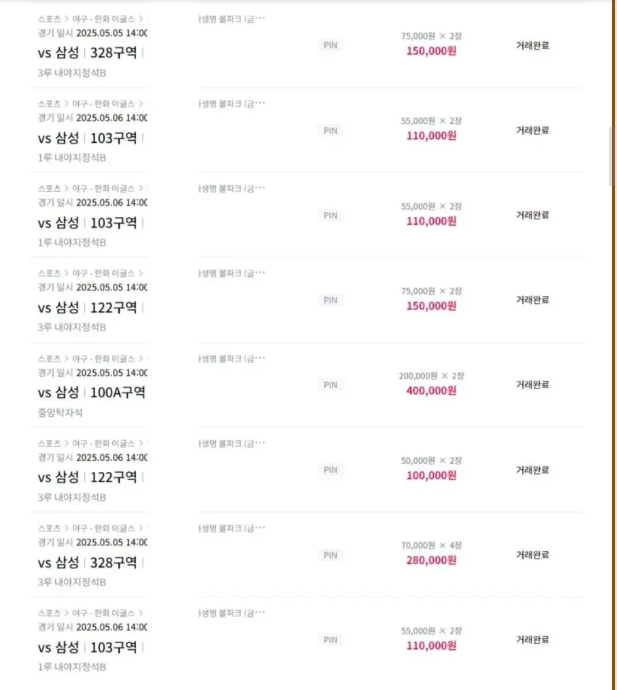Image resolution: width=617 pixels, height=690 pixels.
Task: Click the 중앙탁자석 seat type label
Action: pyautogui.click(x=60, y=412)
